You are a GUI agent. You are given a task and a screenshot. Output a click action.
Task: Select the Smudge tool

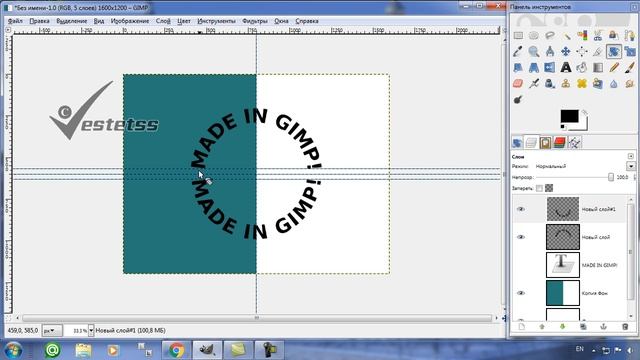tap(629, 83)
